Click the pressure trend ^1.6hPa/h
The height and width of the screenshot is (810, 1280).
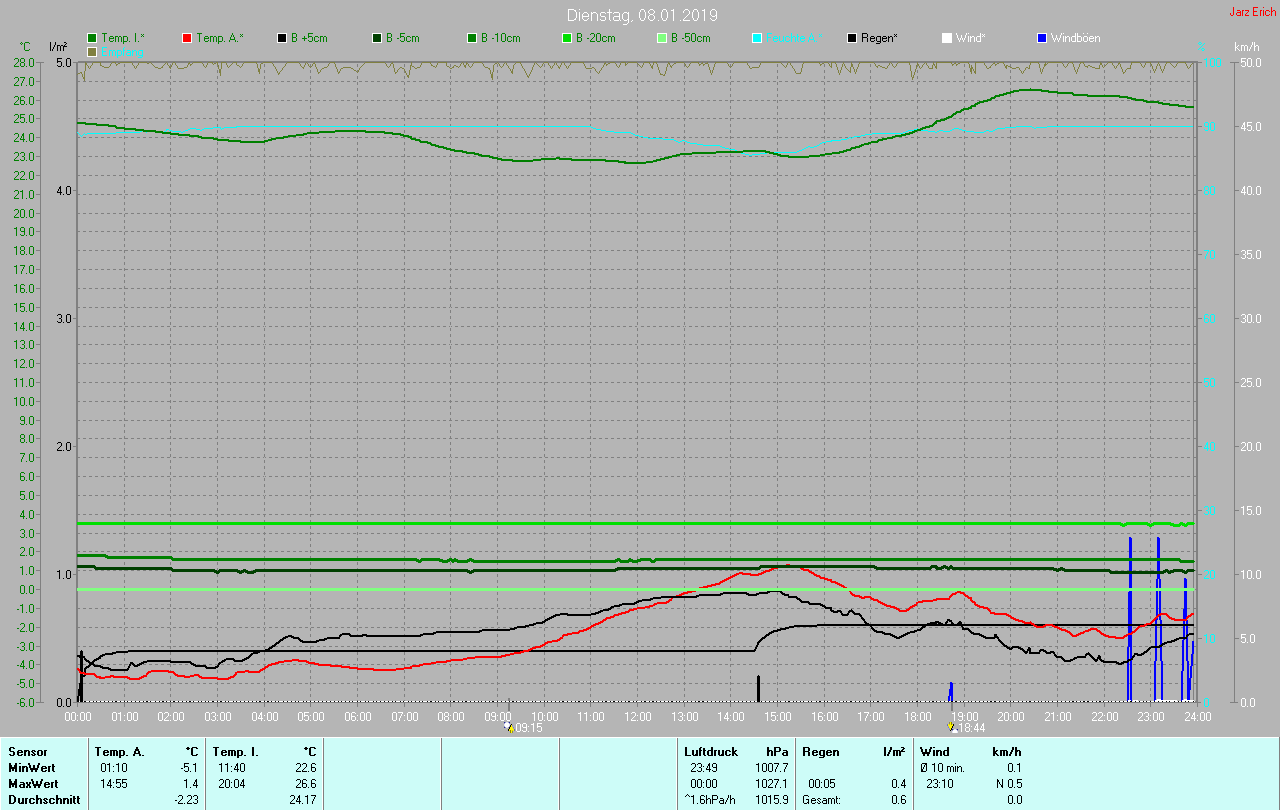tap(711, 799)
